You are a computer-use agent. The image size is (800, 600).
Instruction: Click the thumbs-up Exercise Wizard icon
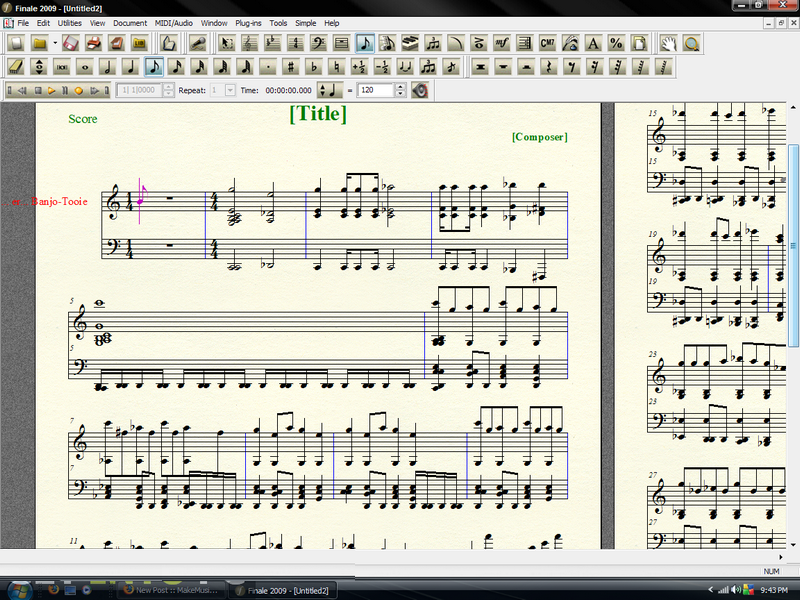tap(168, 43)
